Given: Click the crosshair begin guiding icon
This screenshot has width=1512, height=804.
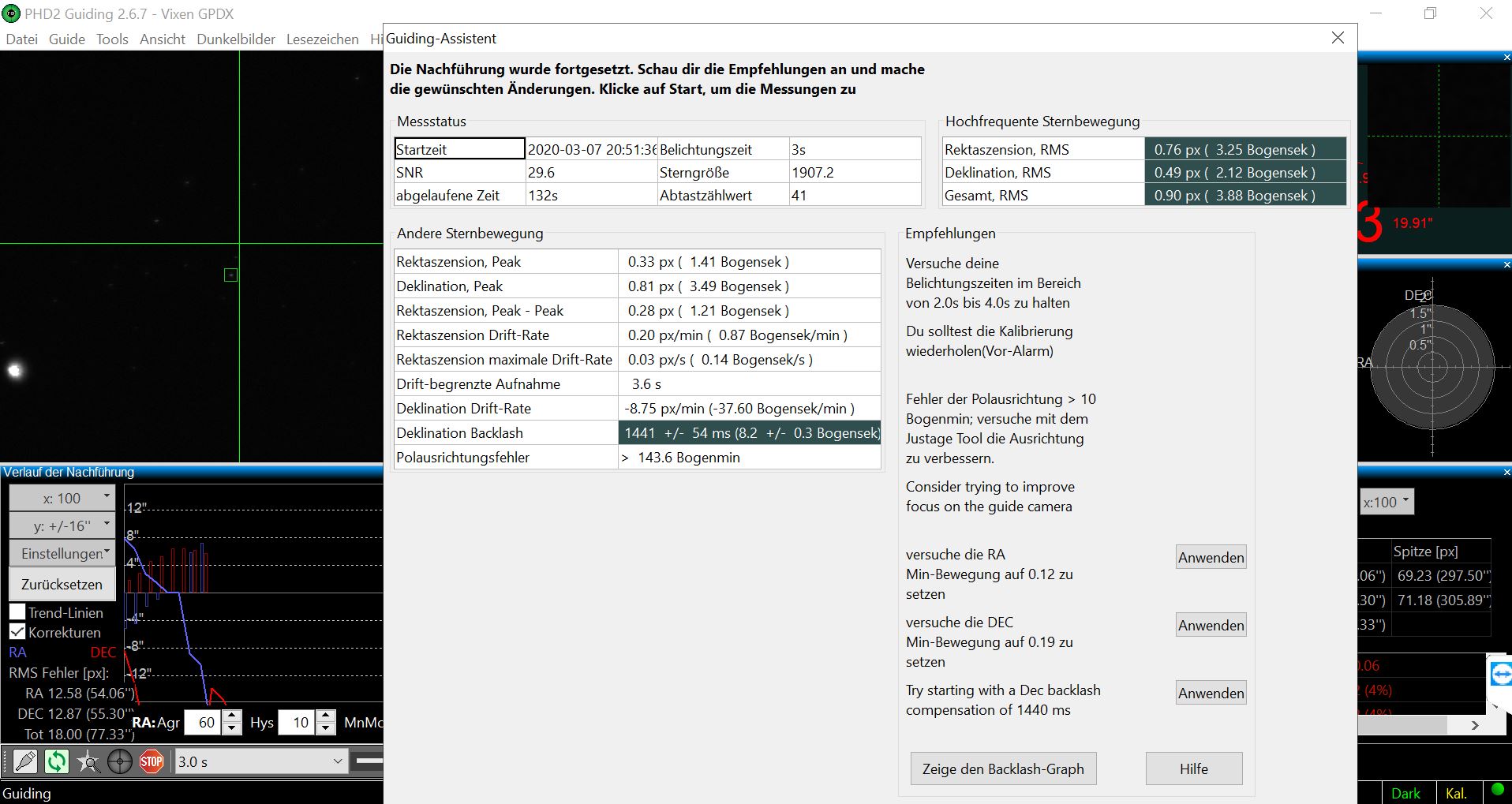Looking at the screenshot, I should [x=120, y=761].
